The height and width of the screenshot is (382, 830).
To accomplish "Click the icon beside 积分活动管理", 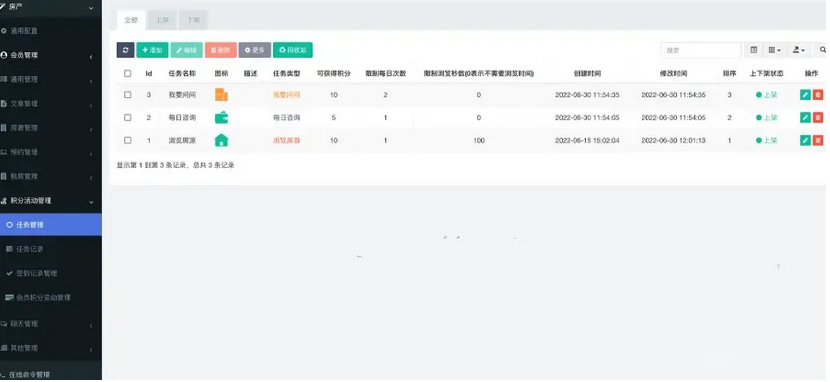I will click(4, 201).
